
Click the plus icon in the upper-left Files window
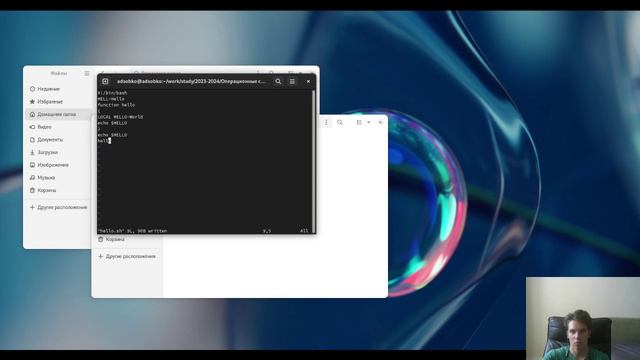(32, 207)
